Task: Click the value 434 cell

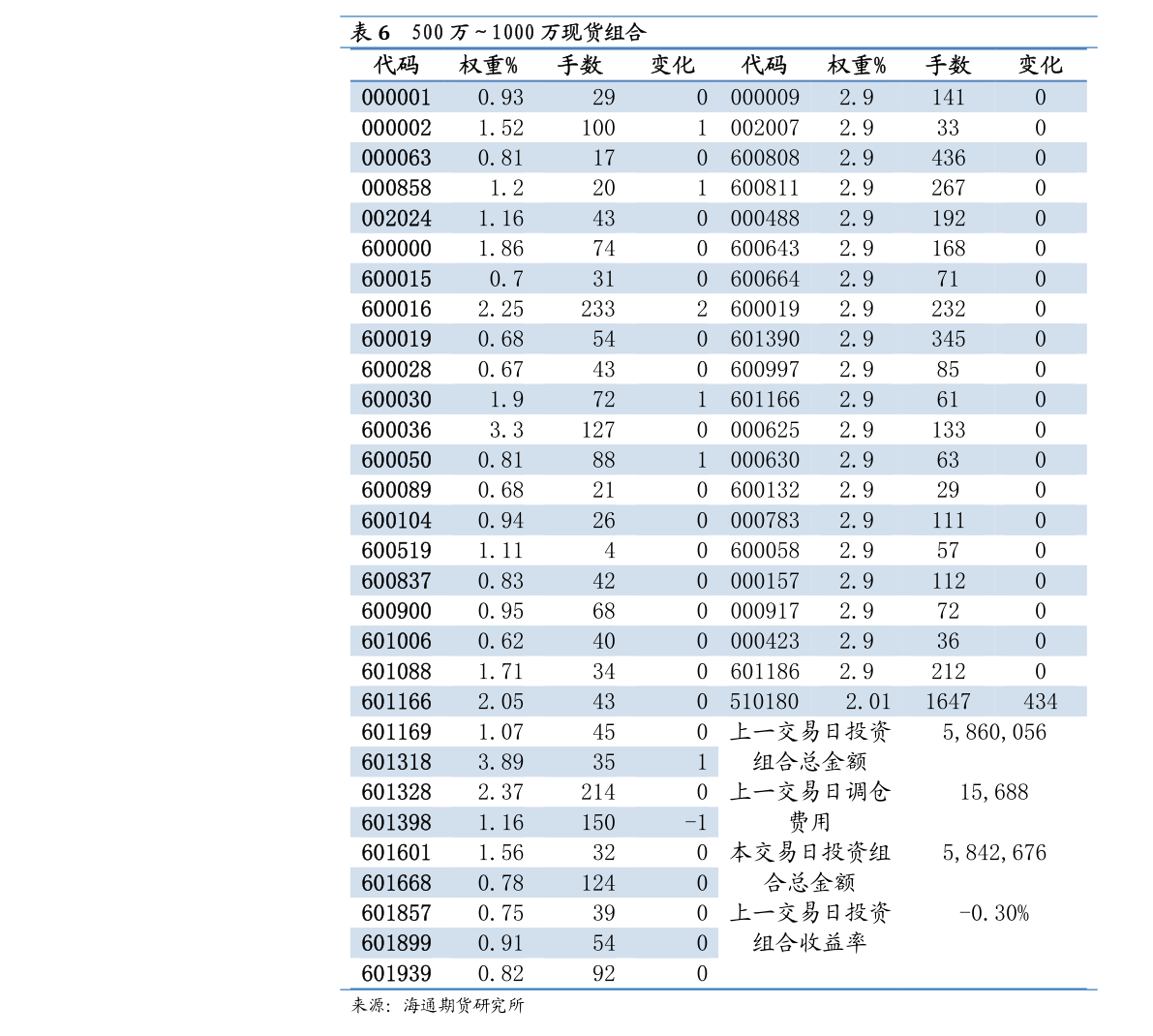Action: 1040,702
